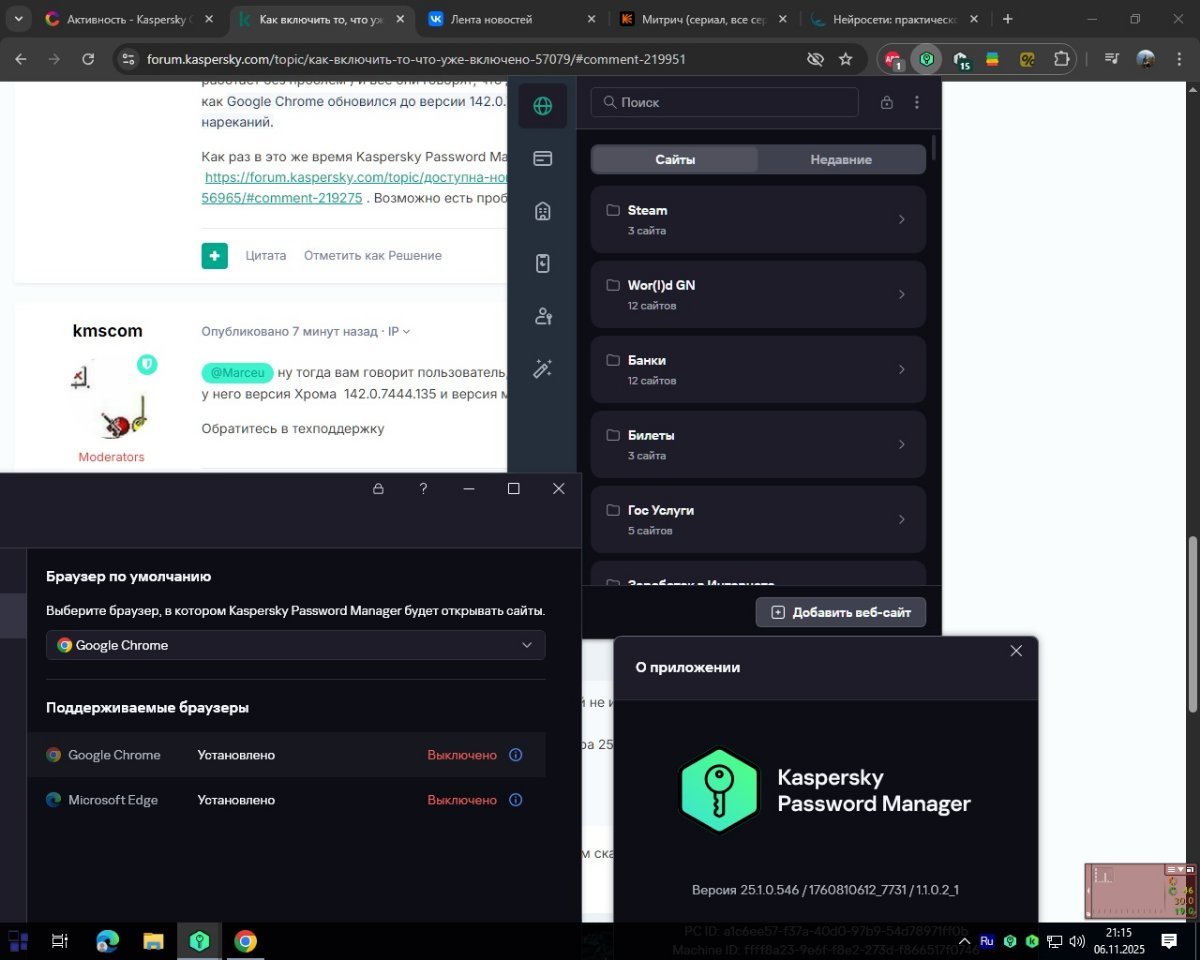Expand the Steam folder
This screenshot has width=1200, height=960.
758,219
